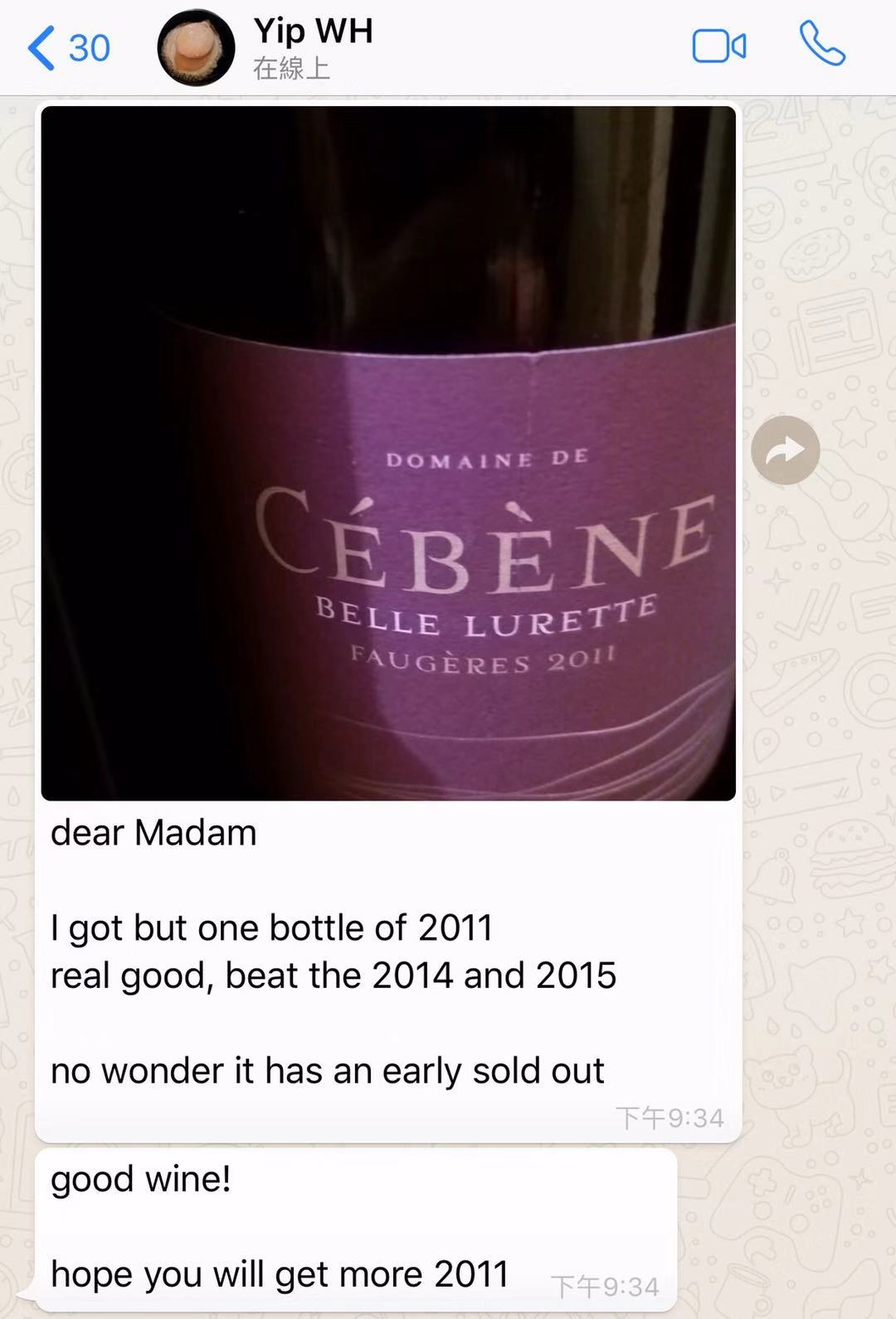
Task: Tap the unread count 30
Action: [90, 48]
